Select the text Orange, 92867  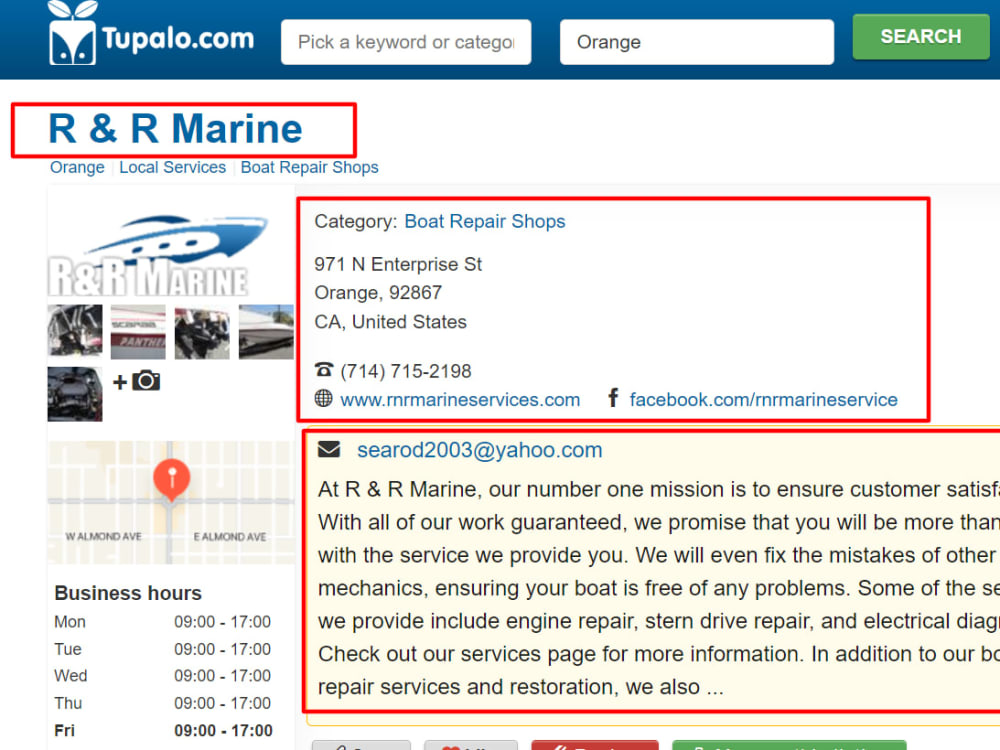coord(378,293)
